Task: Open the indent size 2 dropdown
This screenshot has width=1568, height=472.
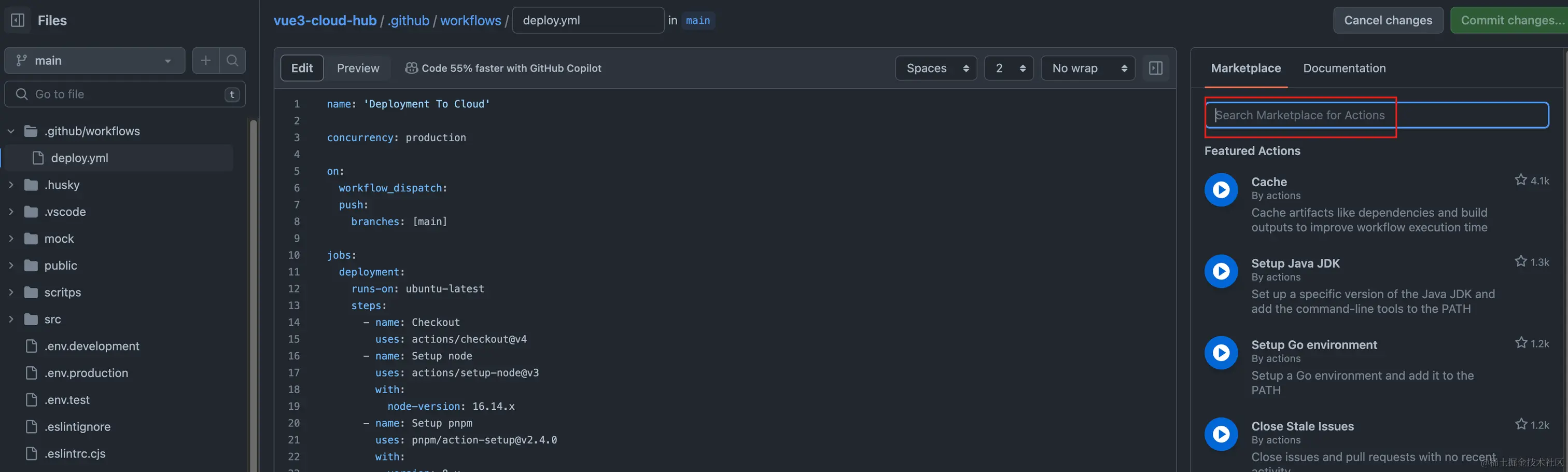Action: pos(1009,68)
